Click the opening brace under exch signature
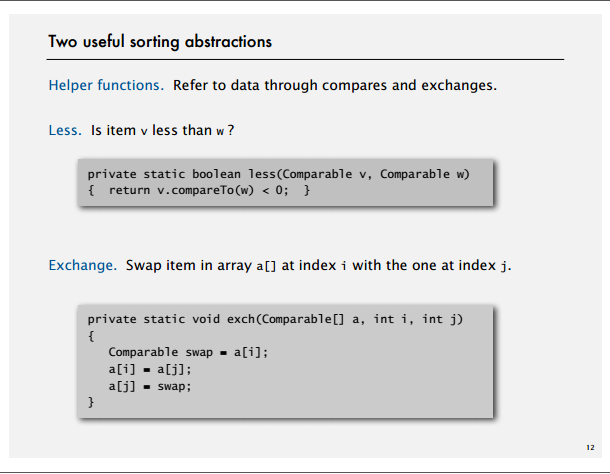610x474 pixels. [x=91, y=336]
